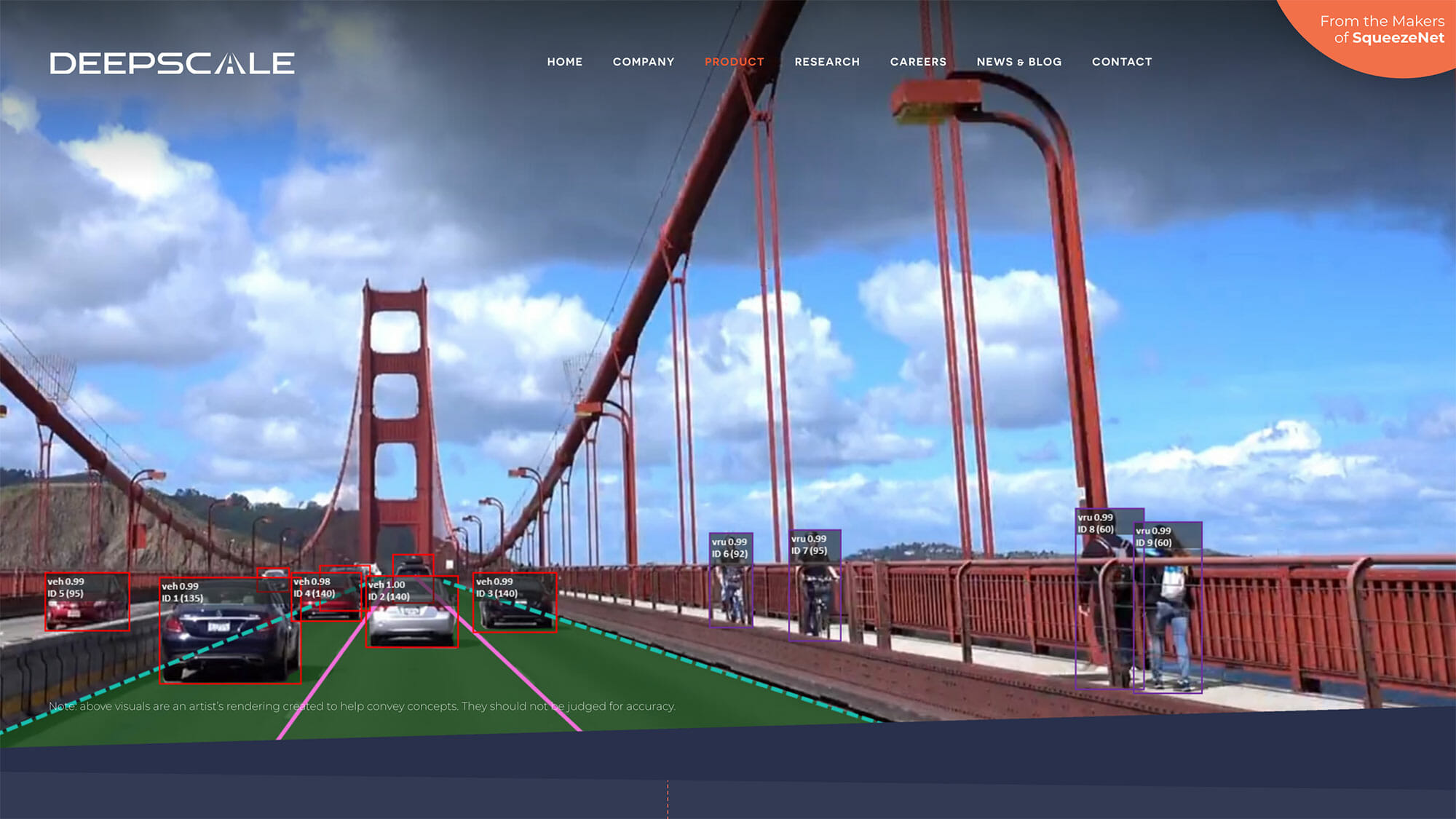The height and width of the screenshot is (819, 1456).
Task: Open the Home menu item
Action: [x=564, y=62]
